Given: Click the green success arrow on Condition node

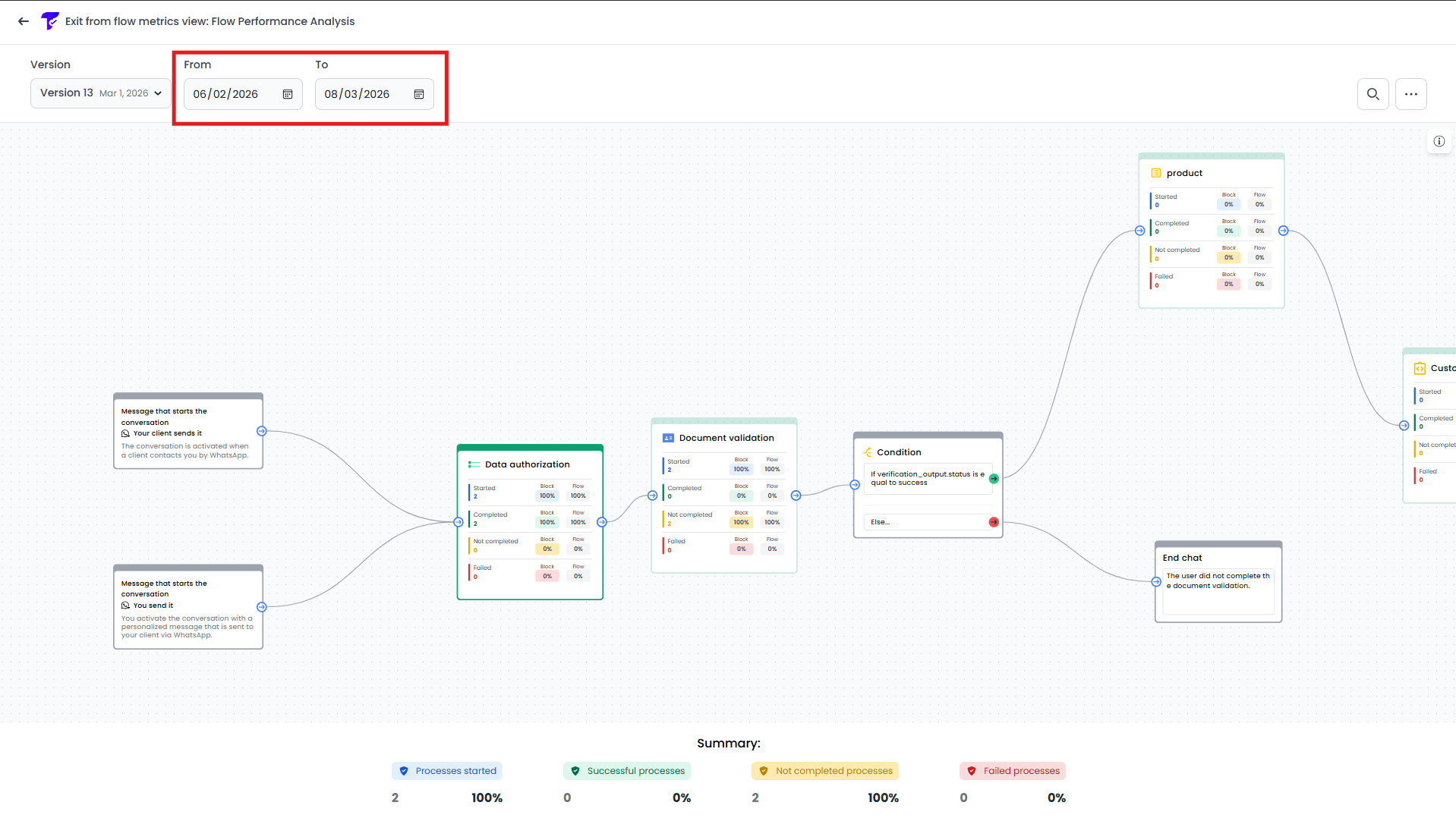Looking at the screenshot, I should [x=993, y=478].
